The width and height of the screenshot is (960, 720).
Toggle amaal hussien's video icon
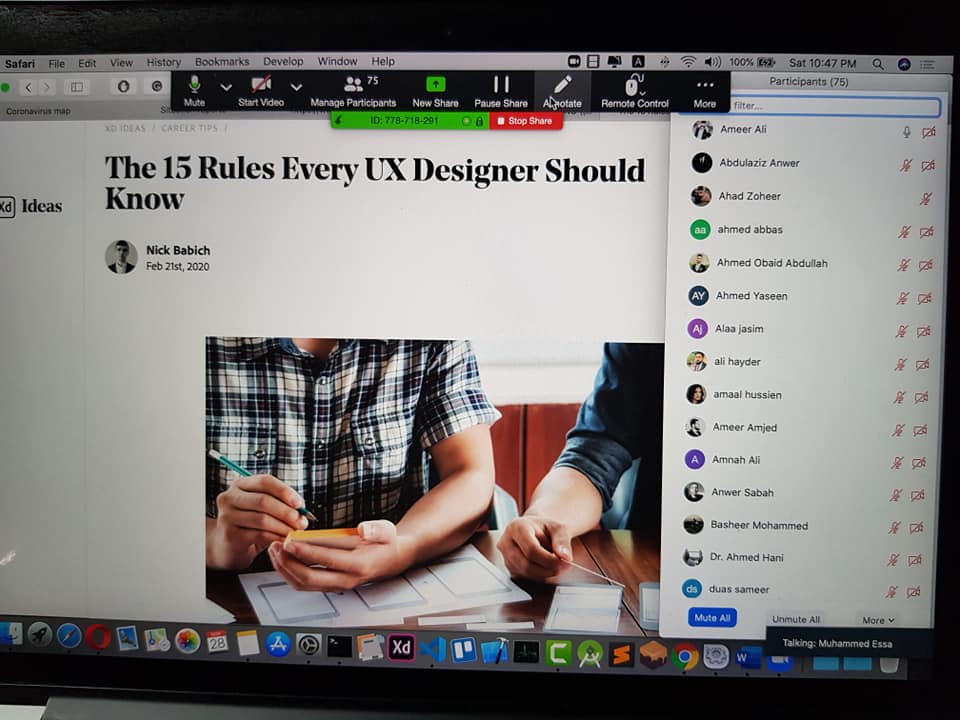(921, 397)
